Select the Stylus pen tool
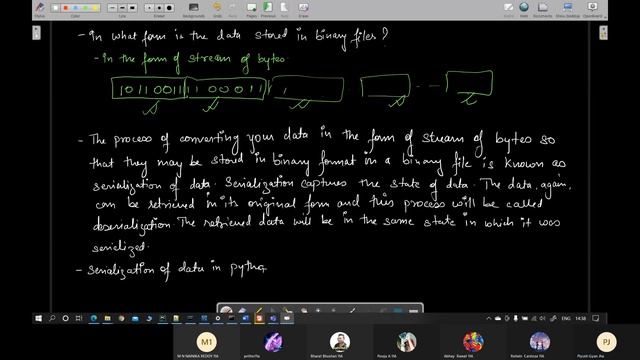This screenshot has width=640, height=360. click(x=40, y=8)
